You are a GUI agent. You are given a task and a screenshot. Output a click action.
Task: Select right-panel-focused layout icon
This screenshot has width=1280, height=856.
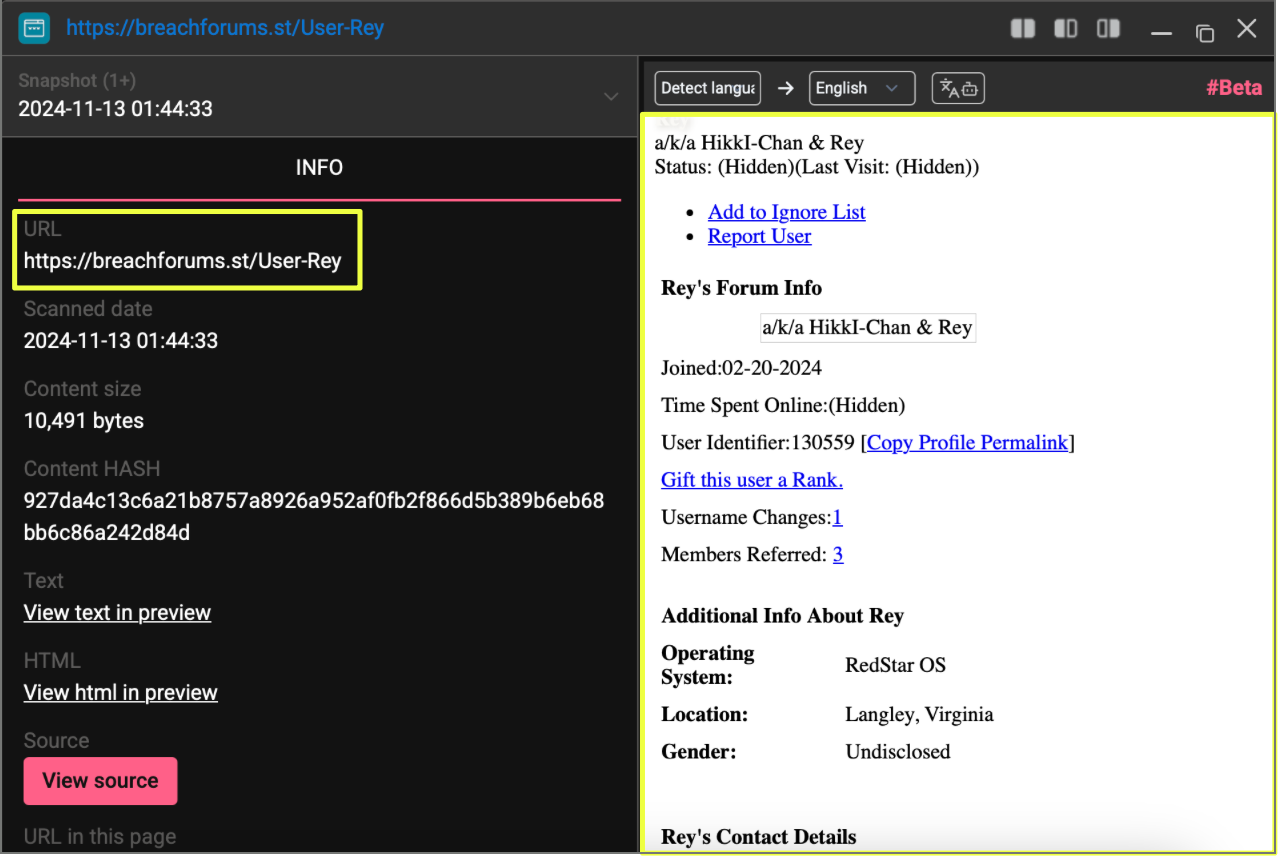pyautogui.click(x=1108, y=29)
